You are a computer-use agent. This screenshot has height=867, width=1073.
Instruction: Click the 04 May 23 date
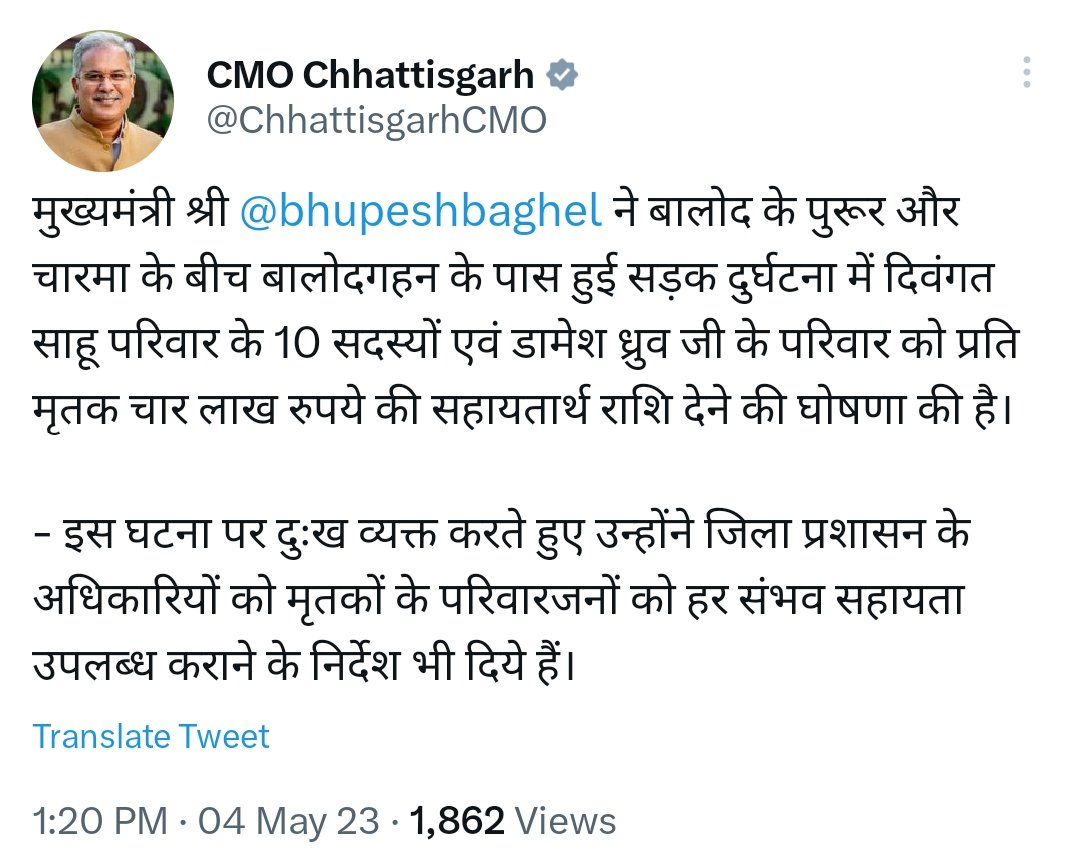click(289, 822)
